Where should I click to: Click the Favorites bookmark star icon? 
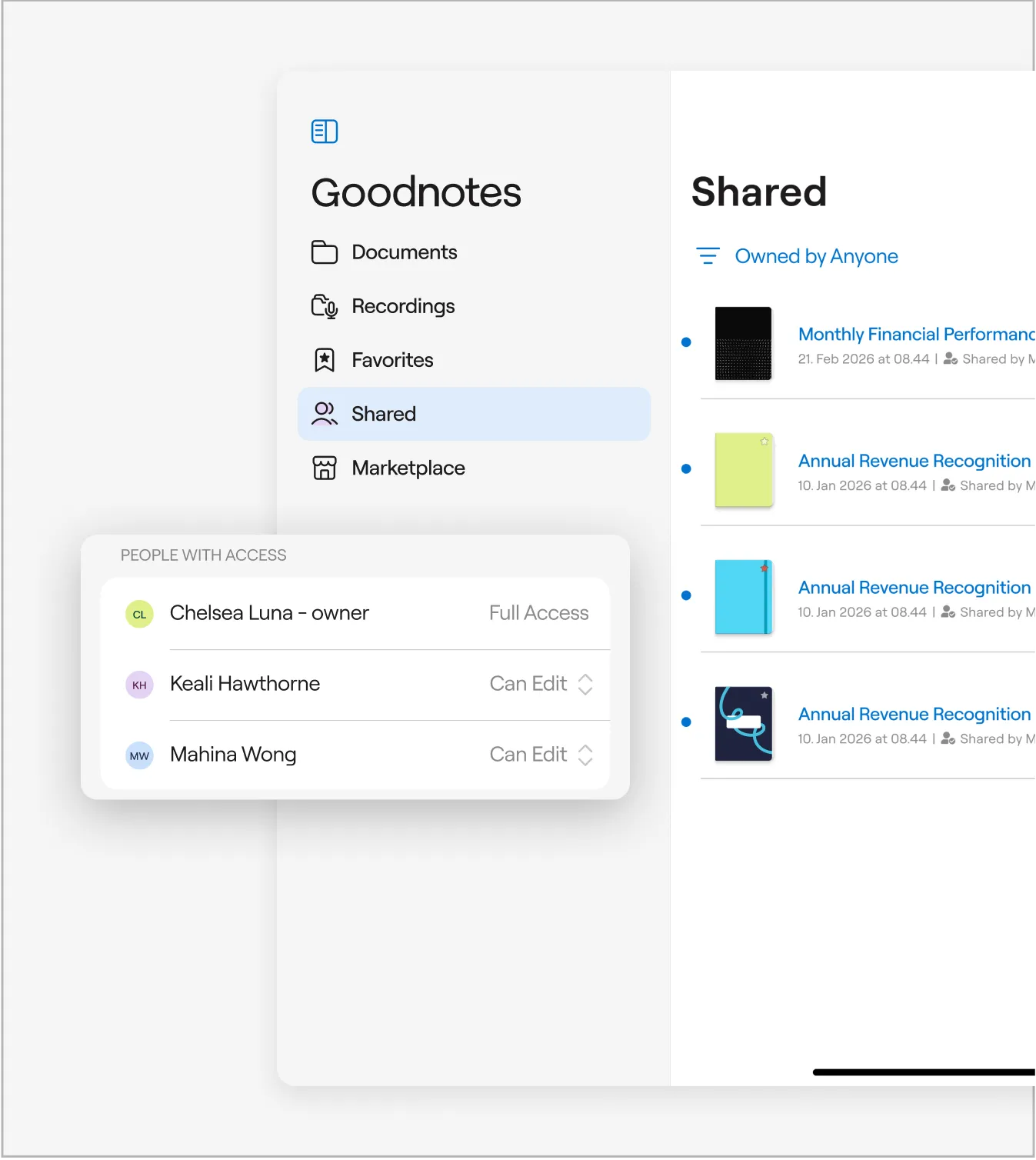click(325, 360)
